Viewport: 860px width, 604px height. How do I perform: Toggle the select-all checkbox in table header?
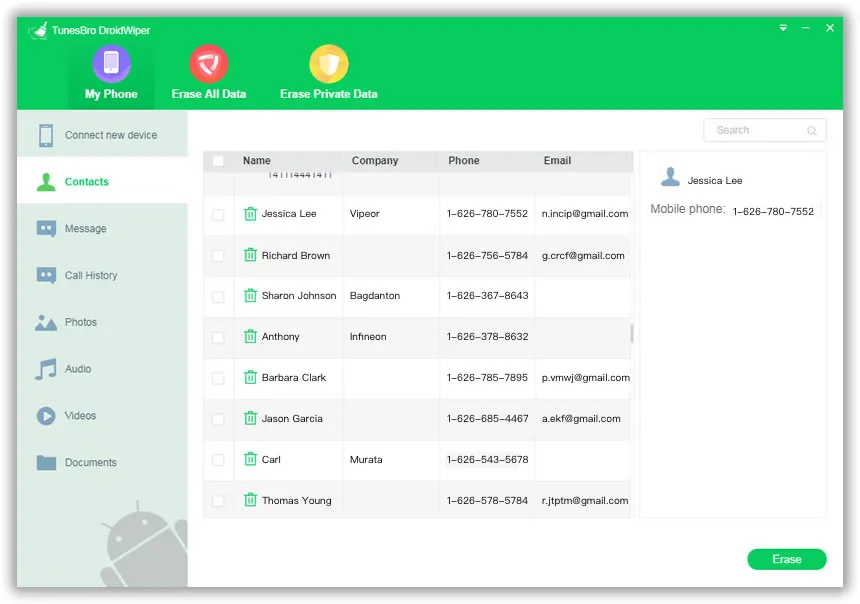(x=218, y=160)
